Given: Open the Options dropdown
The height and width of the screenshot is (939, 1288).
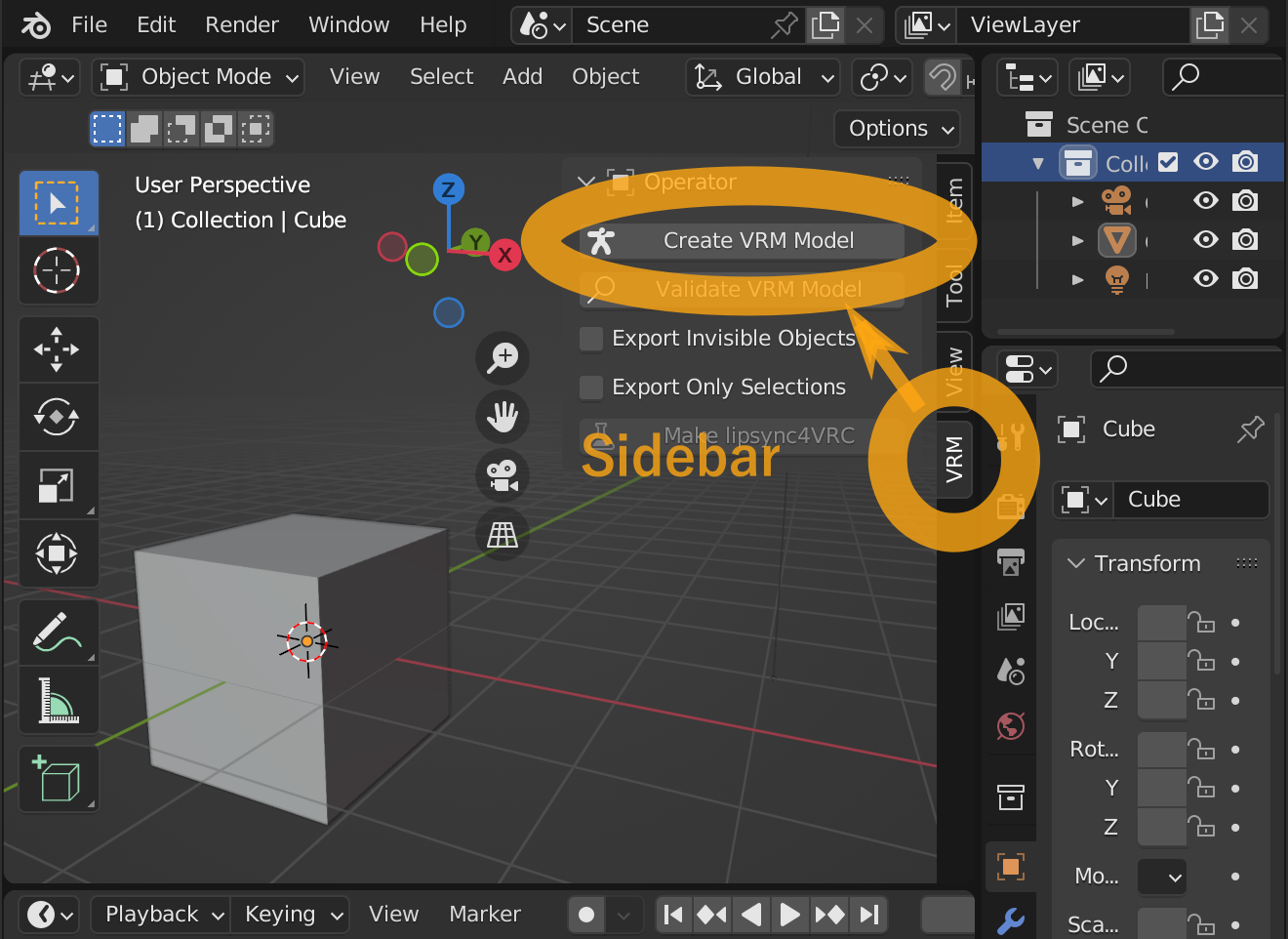Looking at the screenshot, I should (x=898, y=129).
